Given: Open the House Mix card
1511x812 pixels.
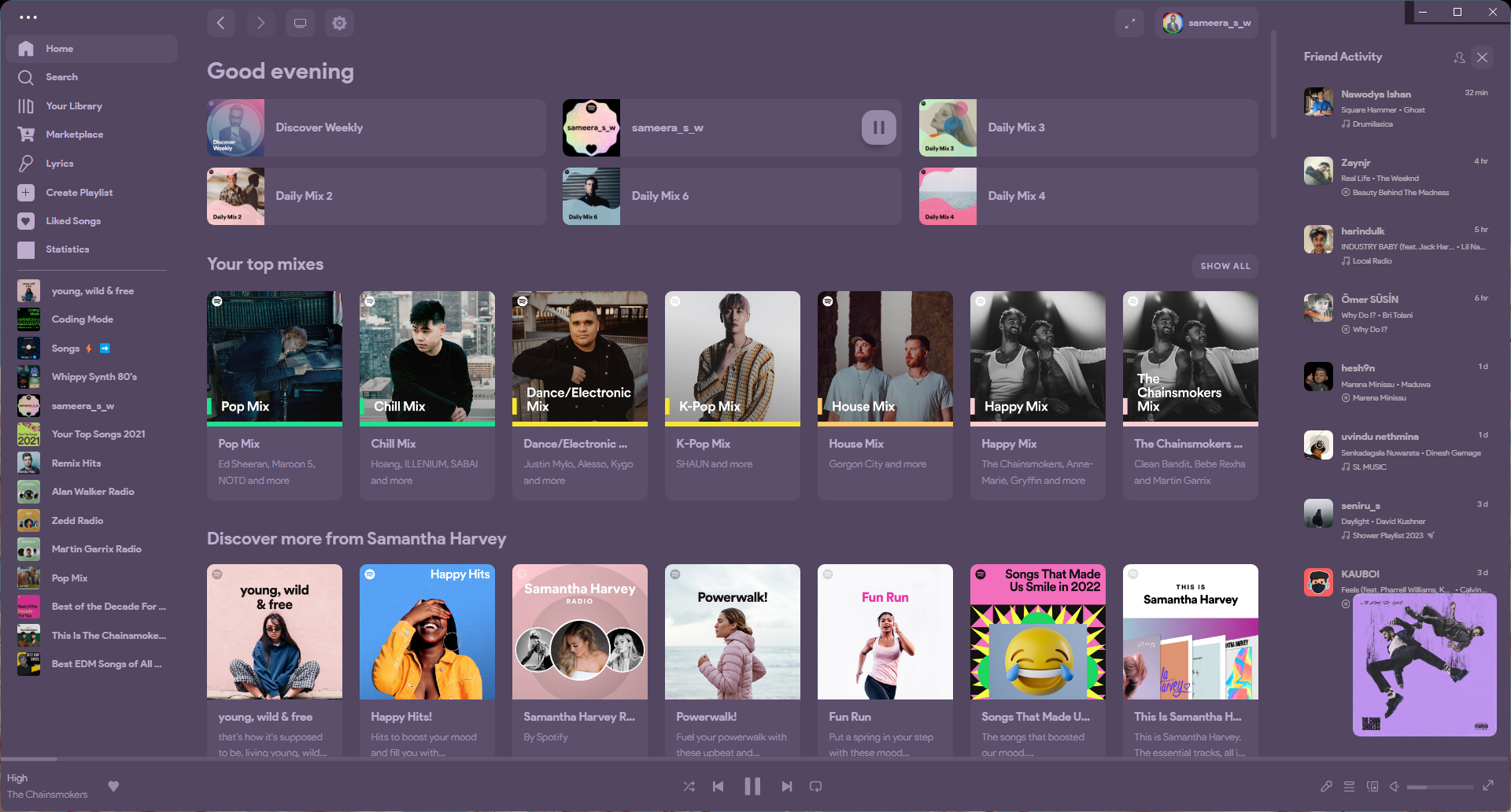Looking at the screenshot, I should (885, 395).
